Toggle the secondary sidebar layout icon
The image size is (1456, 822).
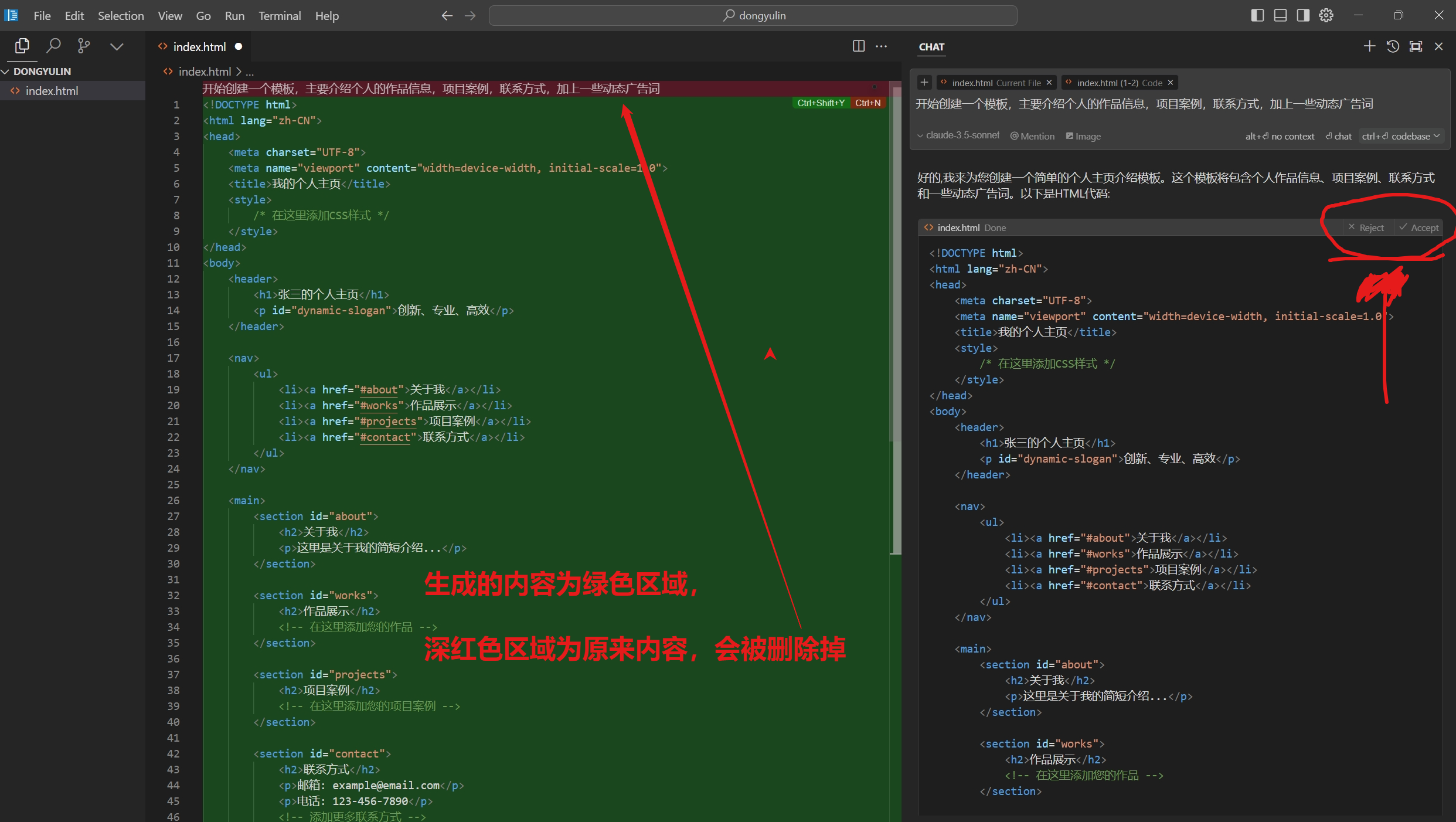click(x=1303, y=15)
